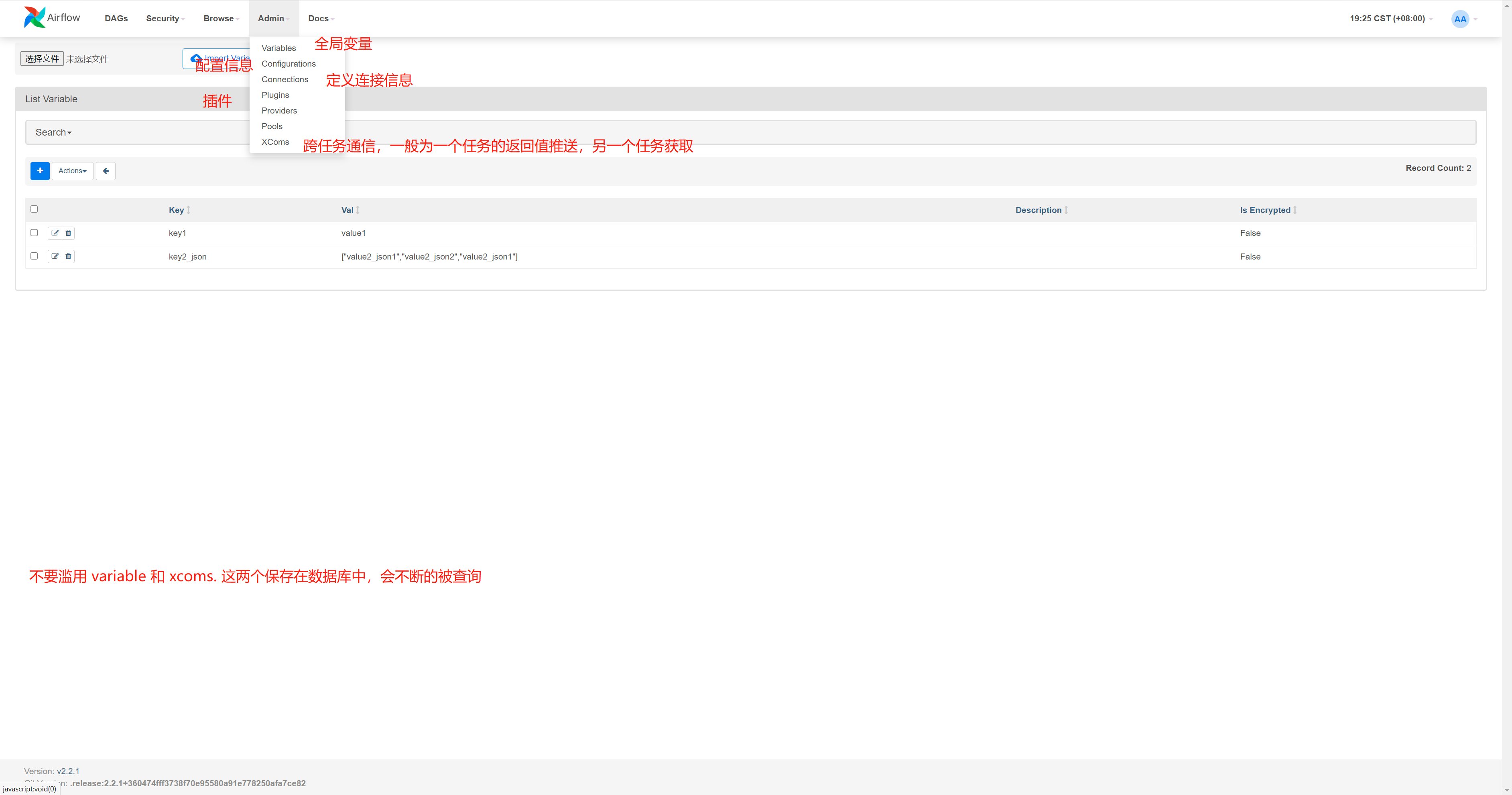Open the Actions dropdown
Image resolution: width=1512 pixels, height=795 pixels.
pos(71,171)
